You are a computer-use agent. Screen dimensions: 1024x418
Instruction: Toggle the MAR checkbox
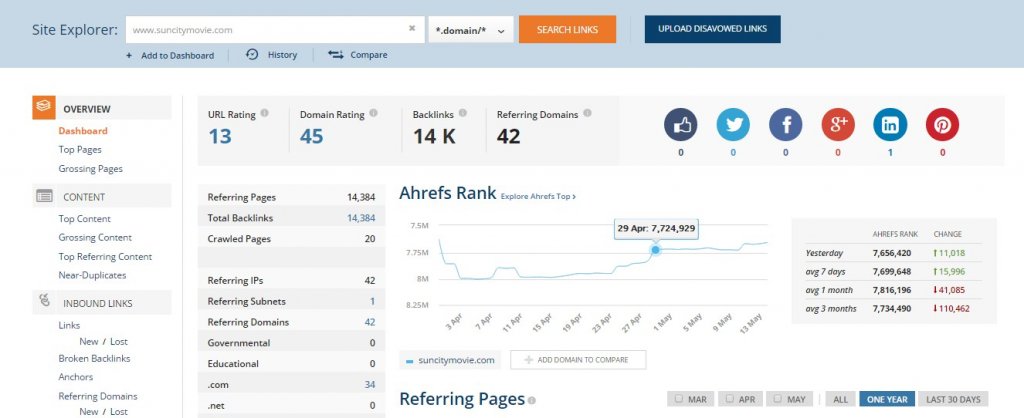point(679,398)
